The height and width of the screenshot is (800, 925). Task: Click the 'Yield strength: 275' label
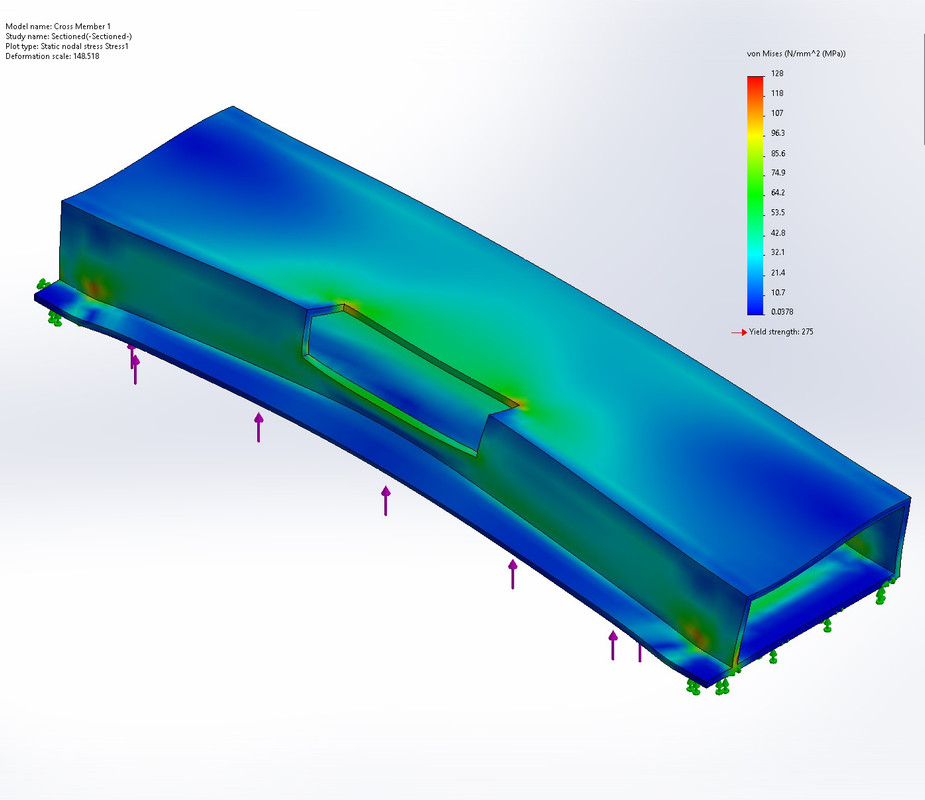coord(781,332)
